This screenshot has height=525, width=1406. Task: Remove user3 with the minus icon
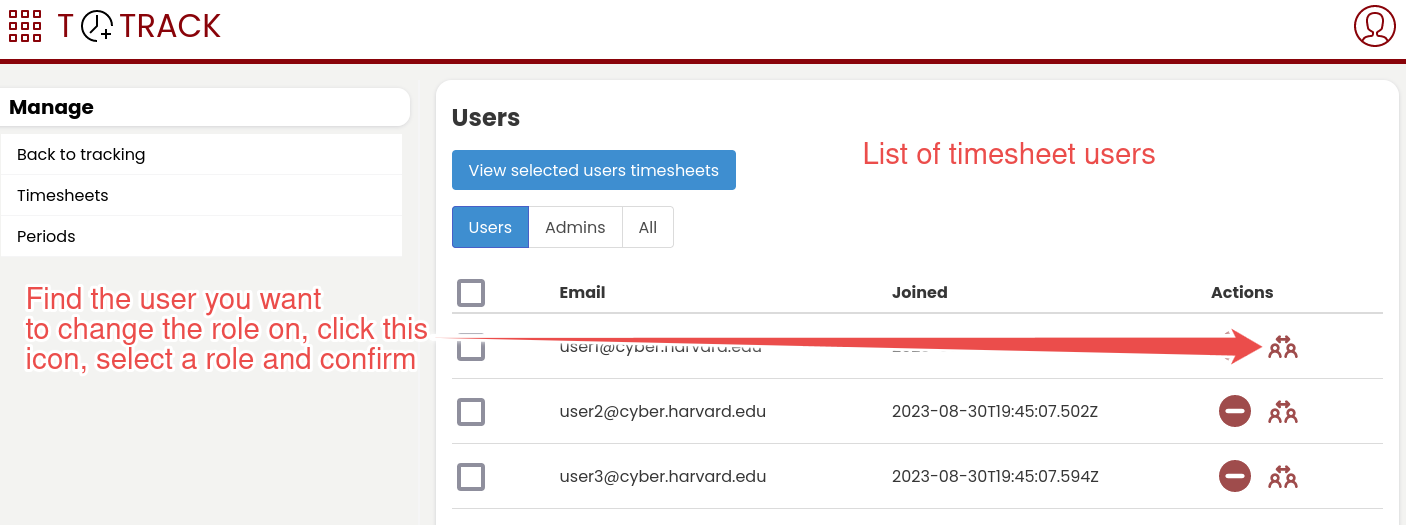tap(1235, 476)
